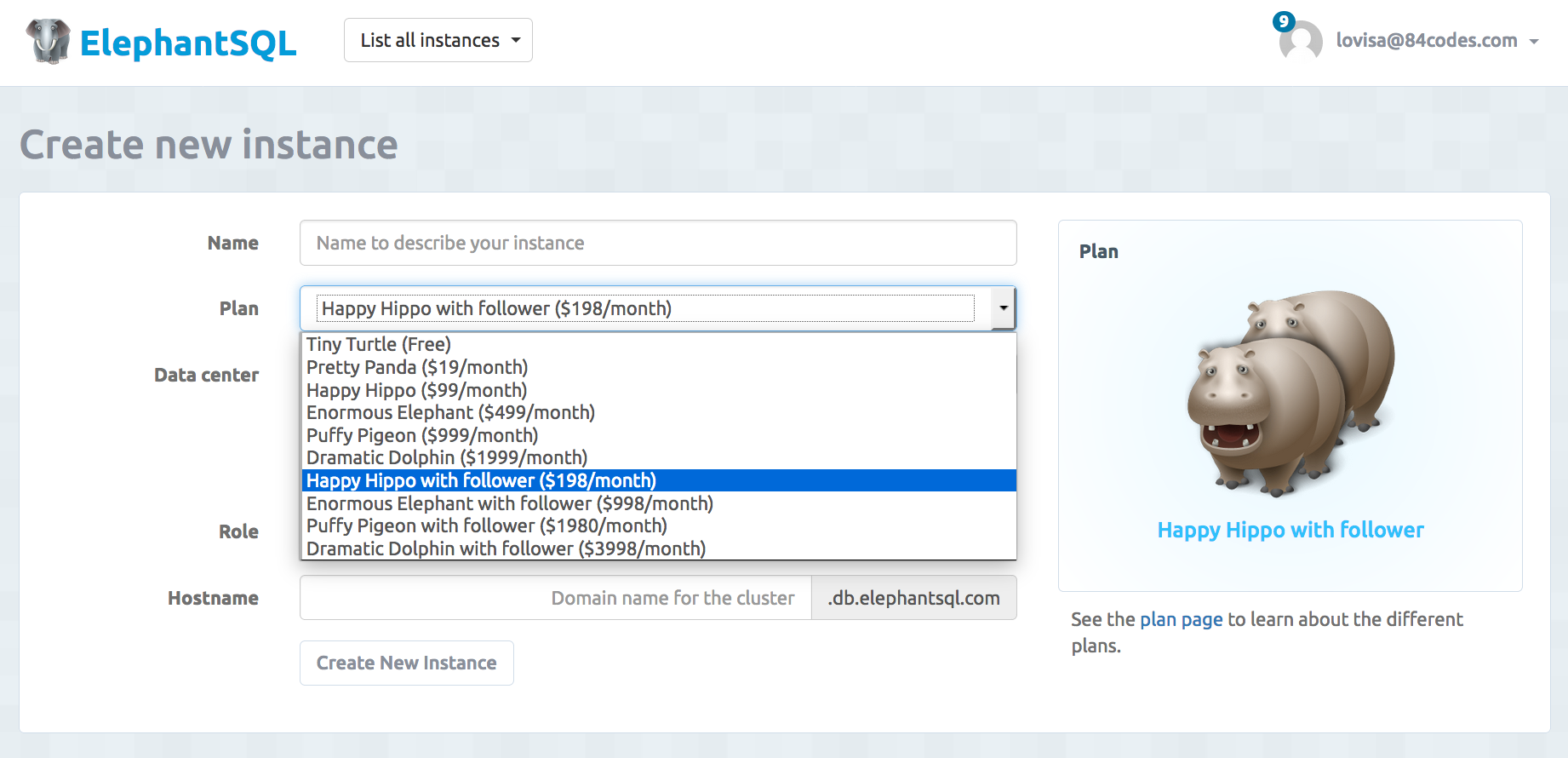
Task: Select Happy Hippo ($99/month) plan
Action: 416,390
